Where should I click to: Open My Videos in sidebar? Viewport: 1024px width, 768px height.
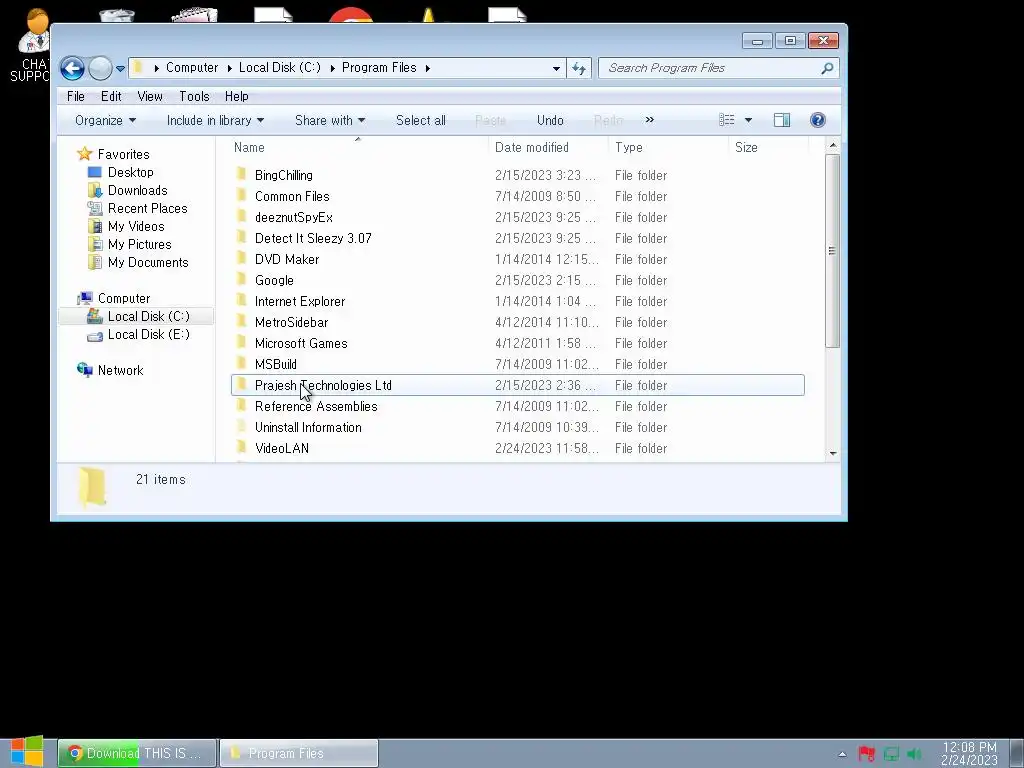(136, 226)
